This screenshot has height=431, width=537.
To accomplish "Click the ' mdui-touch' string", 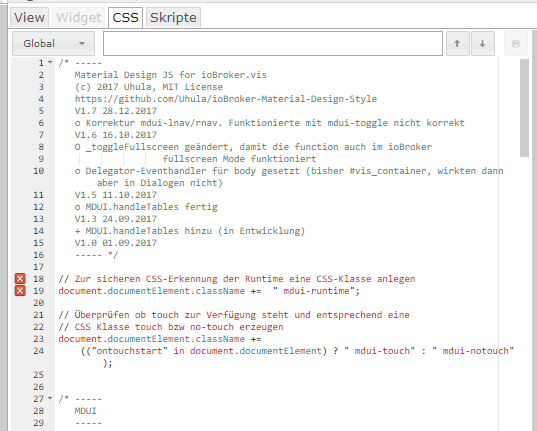I will click(x=379, y=351).
